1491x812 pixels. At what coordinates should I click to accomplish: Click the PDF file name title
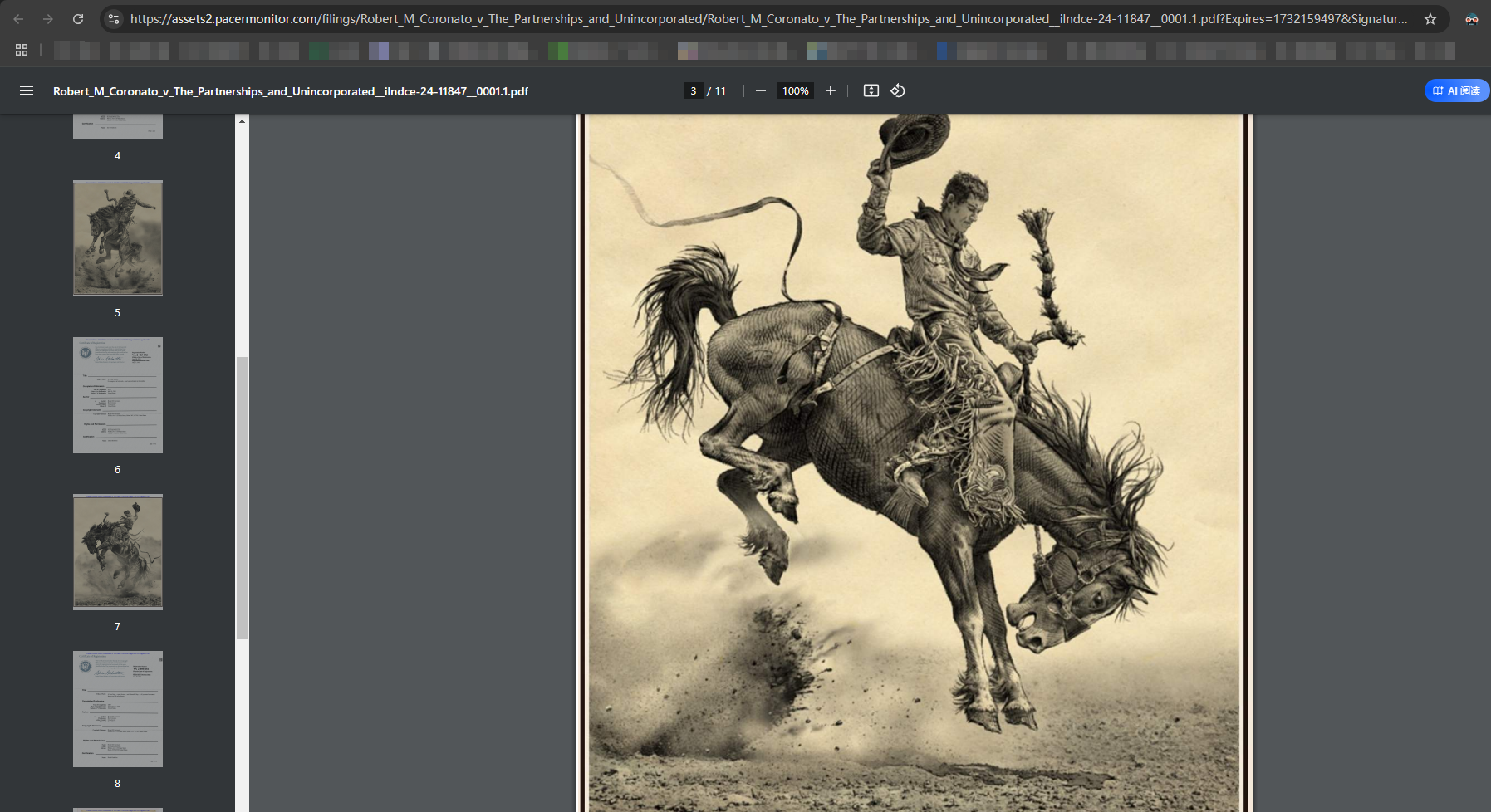pyautogui.click(x=291, y=91)
